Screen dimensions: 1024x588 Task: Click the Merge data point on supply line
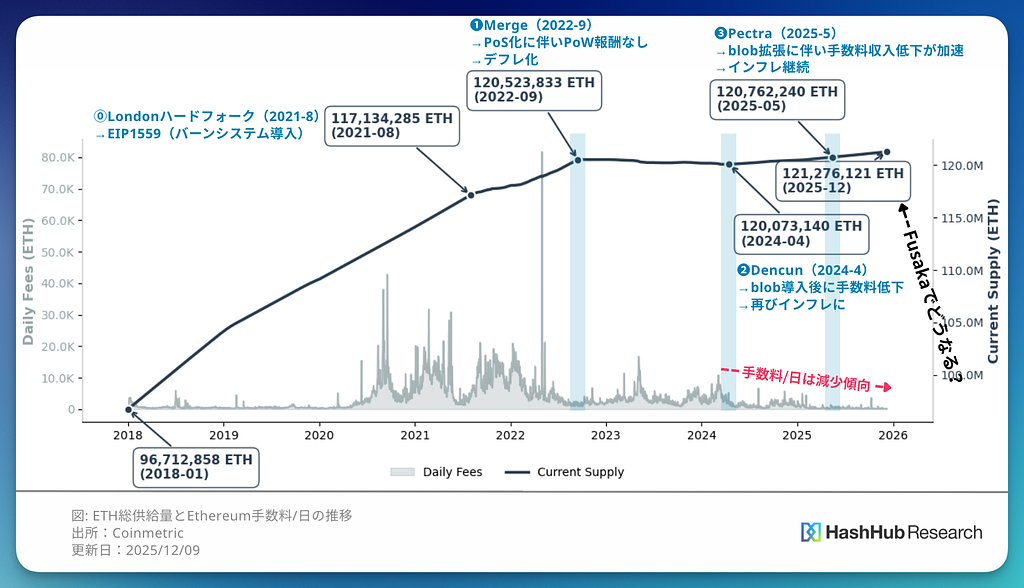coord(577,160)
